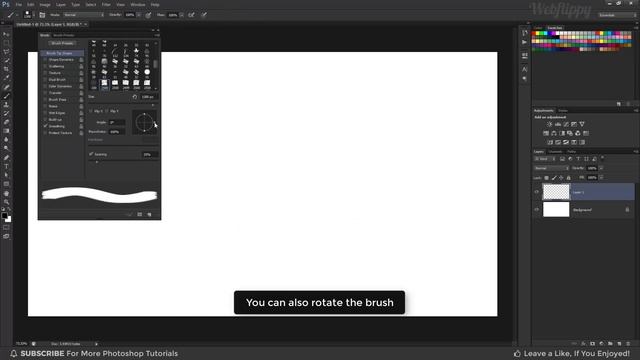Lock all on the layer with padlock icon

click(569, 178)
